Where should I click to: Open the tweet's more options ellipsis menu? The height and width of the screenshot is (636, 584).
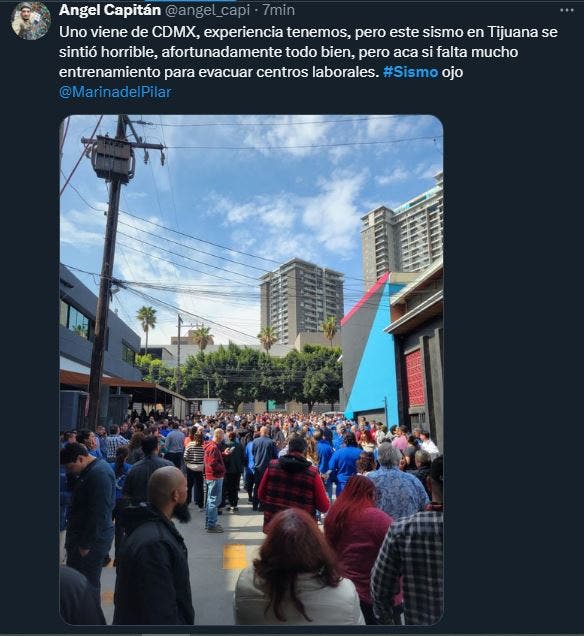pyautogui.click(x=567, y=11)
